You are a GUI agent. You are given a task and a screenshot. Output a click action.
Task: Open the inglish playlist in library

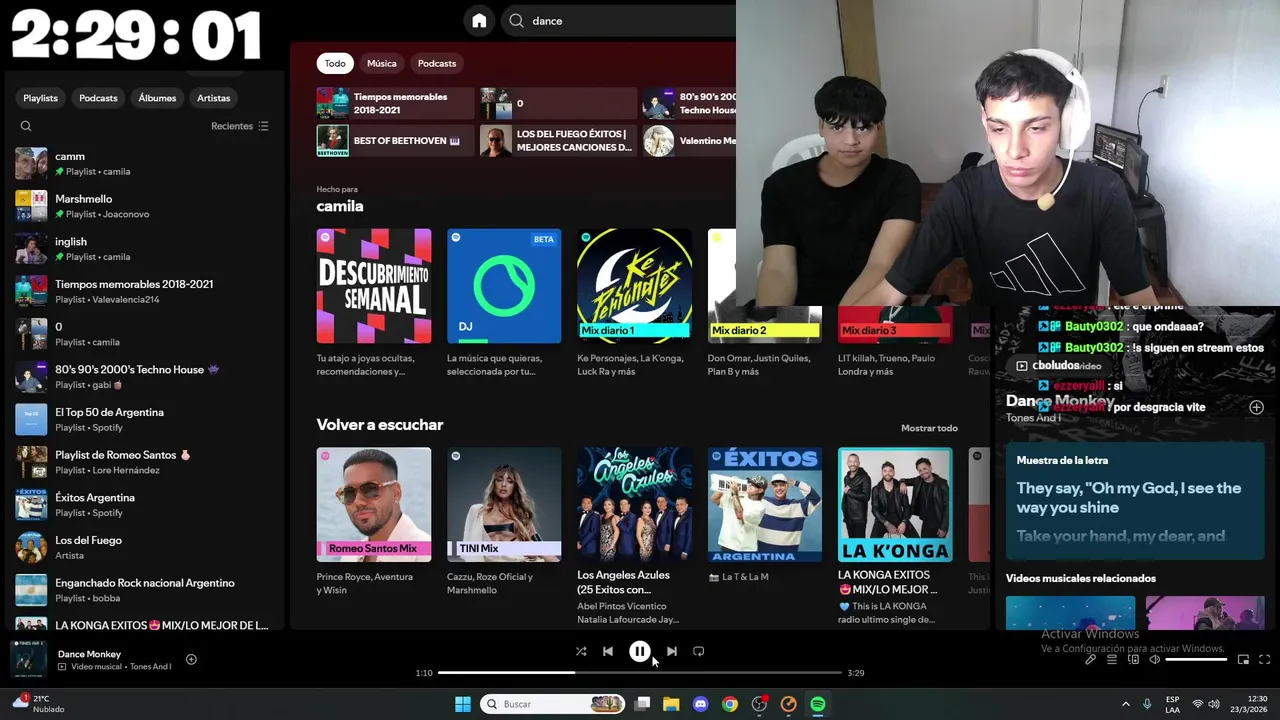click(x=142, y=248)
